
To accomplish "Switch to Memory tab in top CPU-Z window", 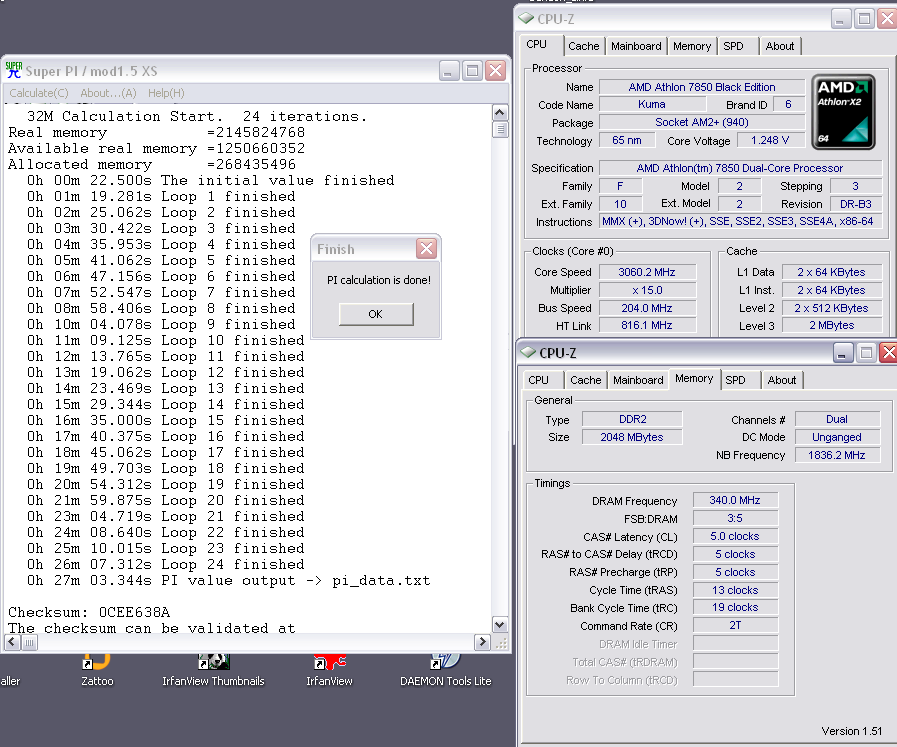I will [x=692, y=46].
